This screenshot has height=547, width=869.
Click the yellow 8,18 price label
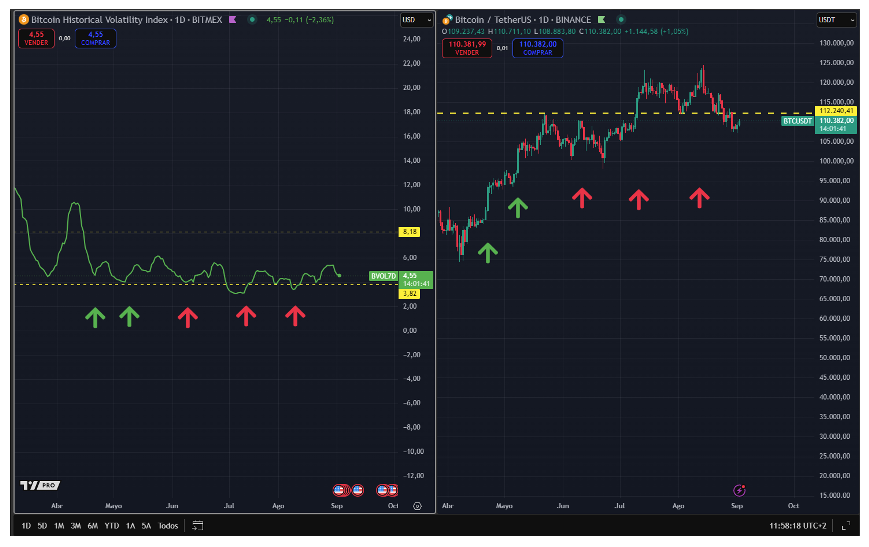[x=410, y=232]
